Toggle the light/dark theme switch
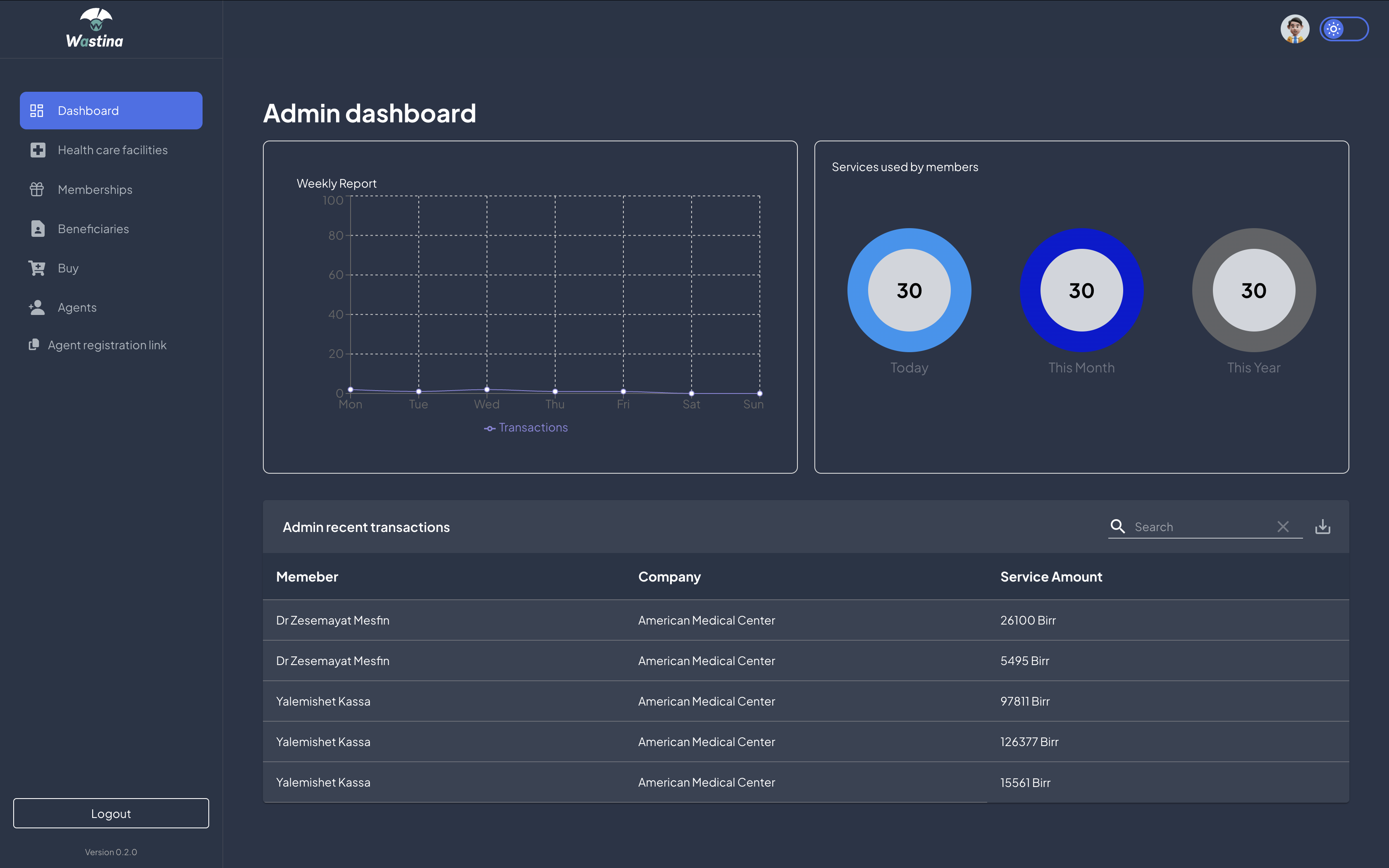This screenshot has height=868, width=1389. 1345,29
